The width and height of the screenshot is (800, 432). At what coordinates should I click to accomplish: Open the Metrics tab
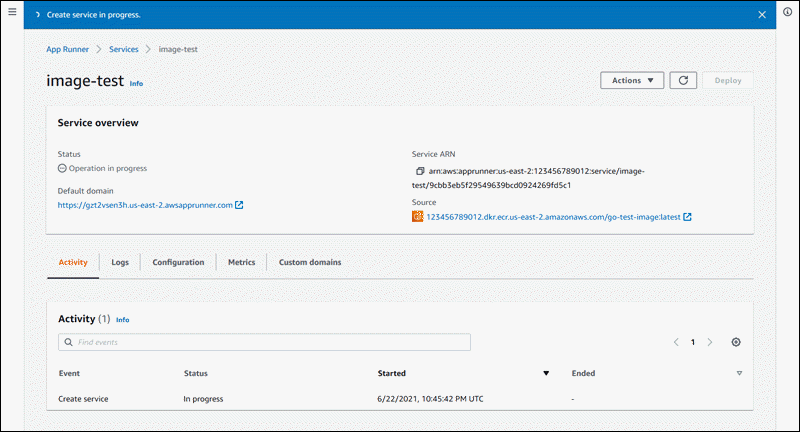coord(241,262)
